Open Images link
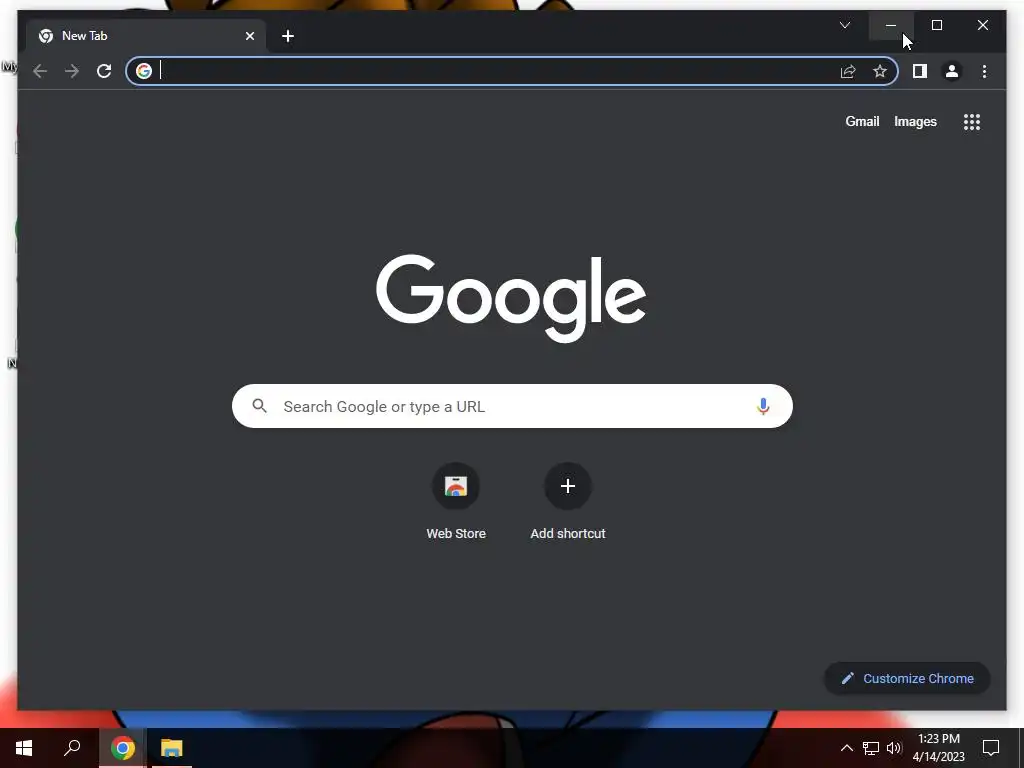1024x768 pixels. 915,122
